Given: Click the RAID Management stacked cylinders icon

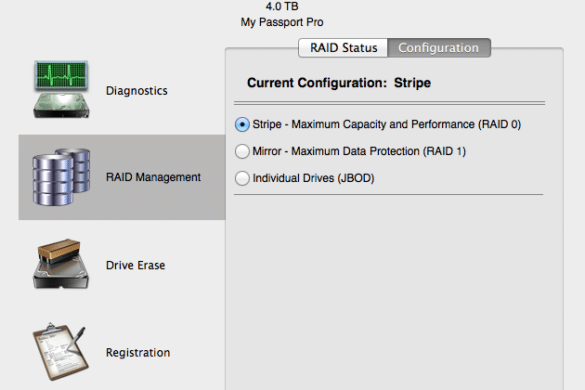Looking at the screenshot, I should (x=62, y=177).
